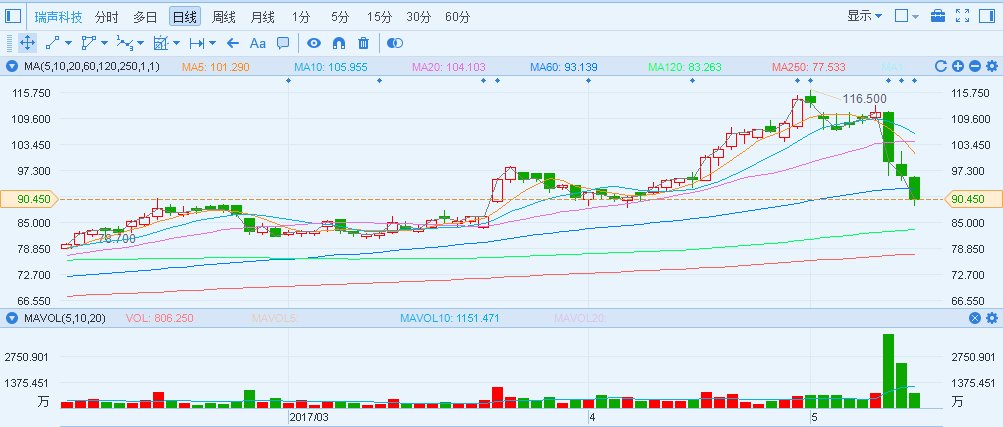Image resolution: width=1003 pixels, height=427 pixels.
Task: Expand the measurement tool dropdown arrow
Action: 177,43
